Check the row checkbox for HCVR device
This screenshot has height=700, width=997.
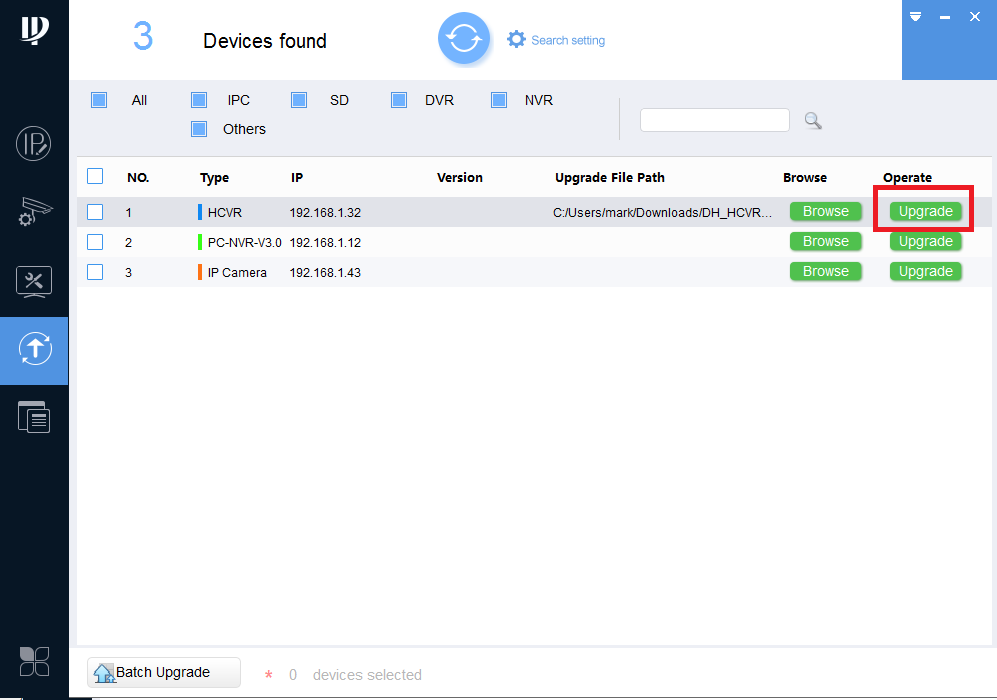(95, 212)
